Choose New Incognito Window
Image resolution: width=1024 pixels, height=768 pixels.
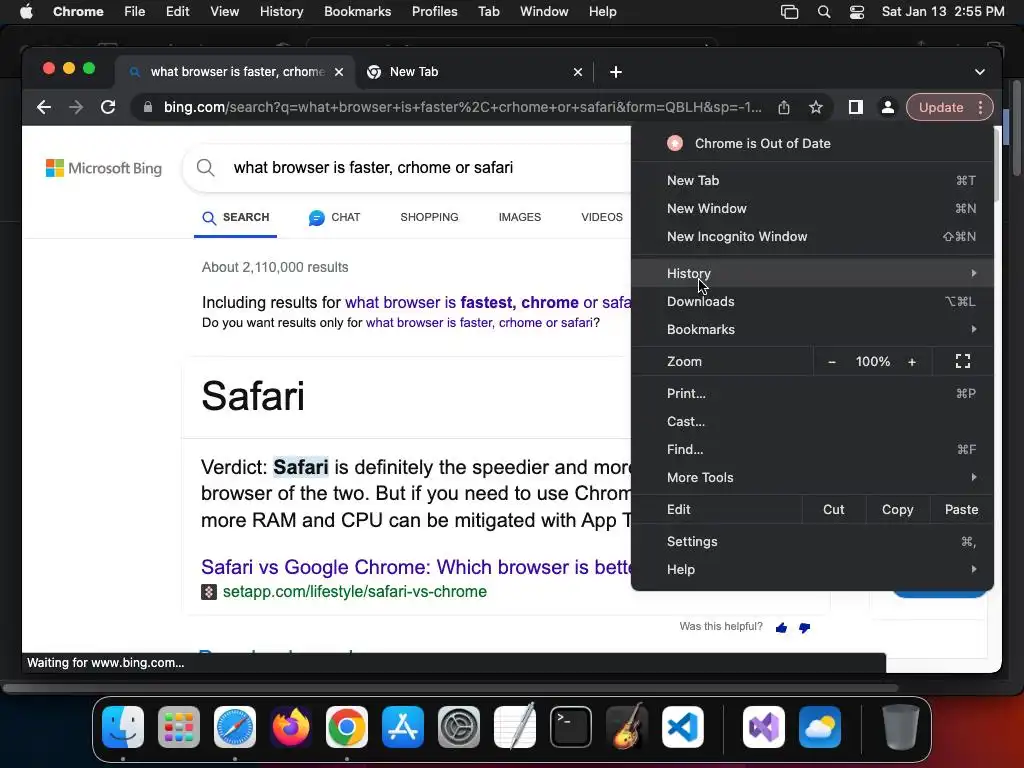coord(812,236)
